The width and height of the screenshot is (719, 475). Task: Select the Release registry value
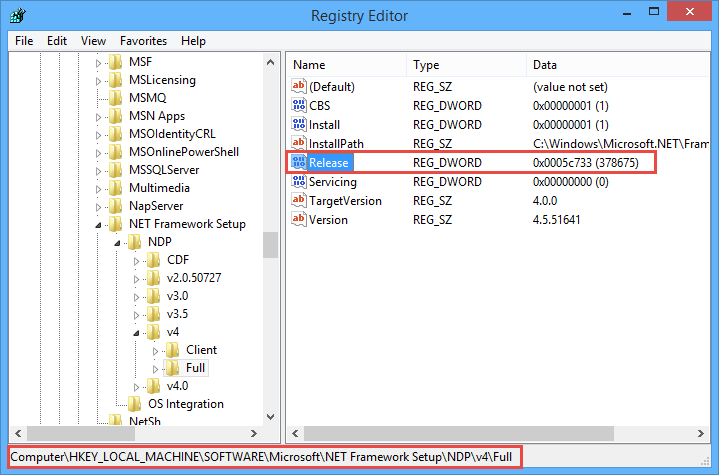329,162
